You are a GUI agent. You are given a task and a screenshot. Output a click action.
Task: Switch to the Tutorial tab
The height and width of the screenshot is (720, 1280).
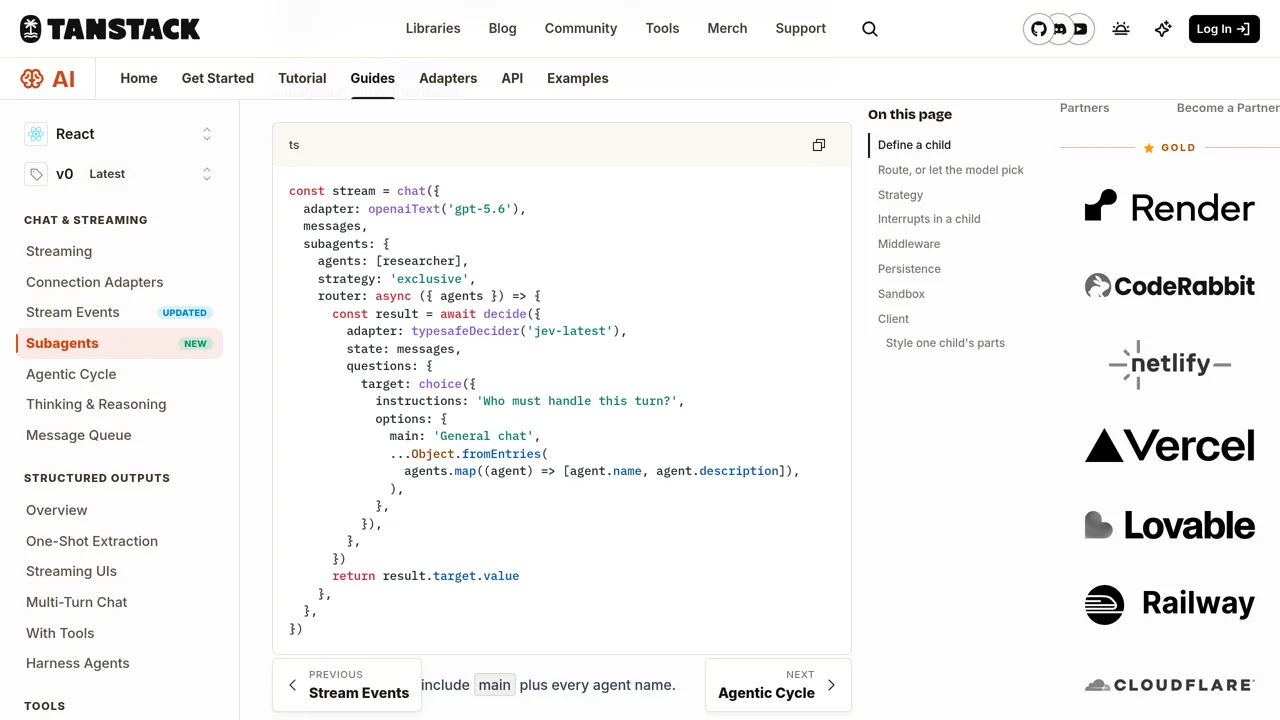302,78
